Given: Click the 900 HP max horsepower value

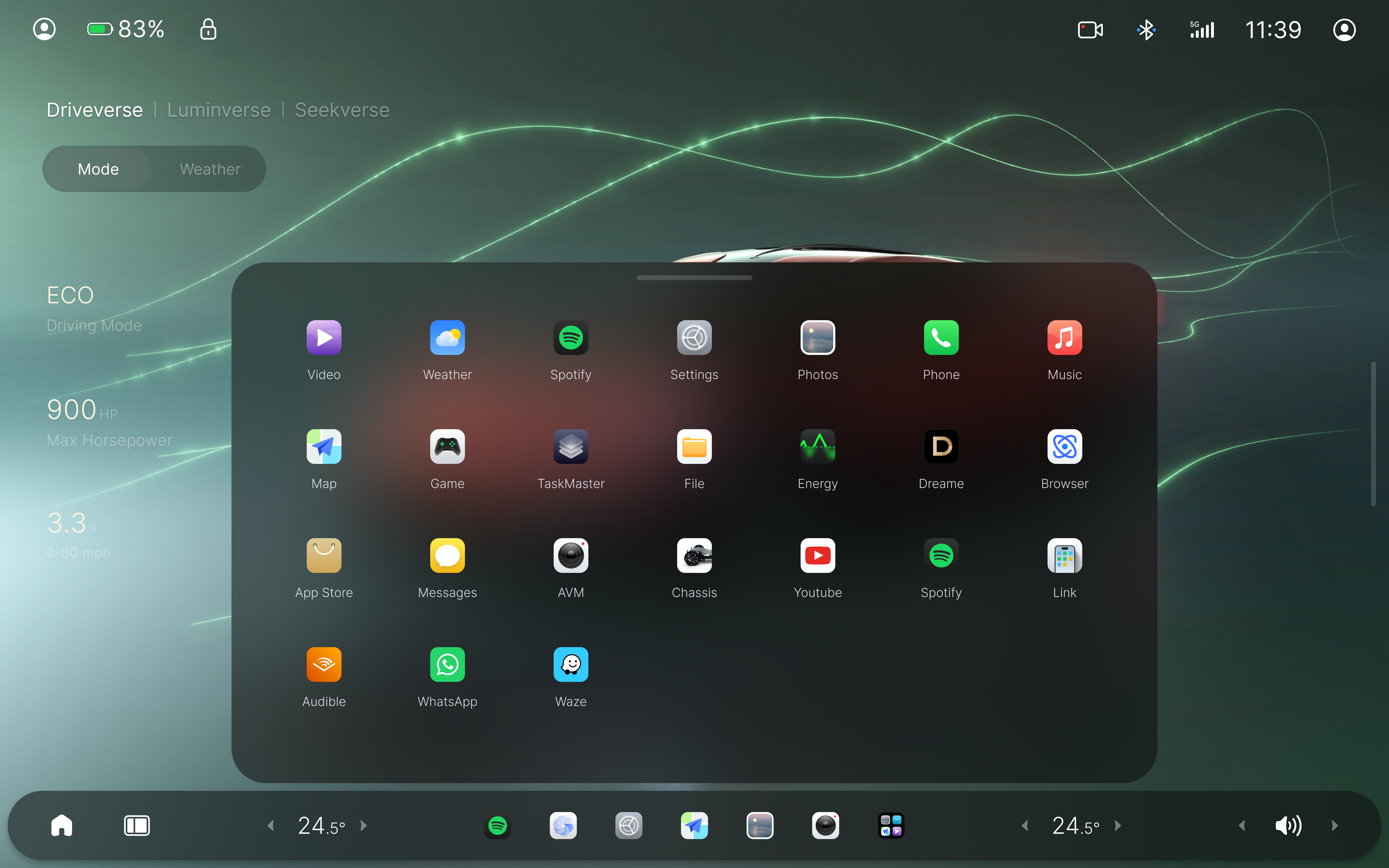Looking at the screenshot, I should pyautogui.click(x=82, y=410).
